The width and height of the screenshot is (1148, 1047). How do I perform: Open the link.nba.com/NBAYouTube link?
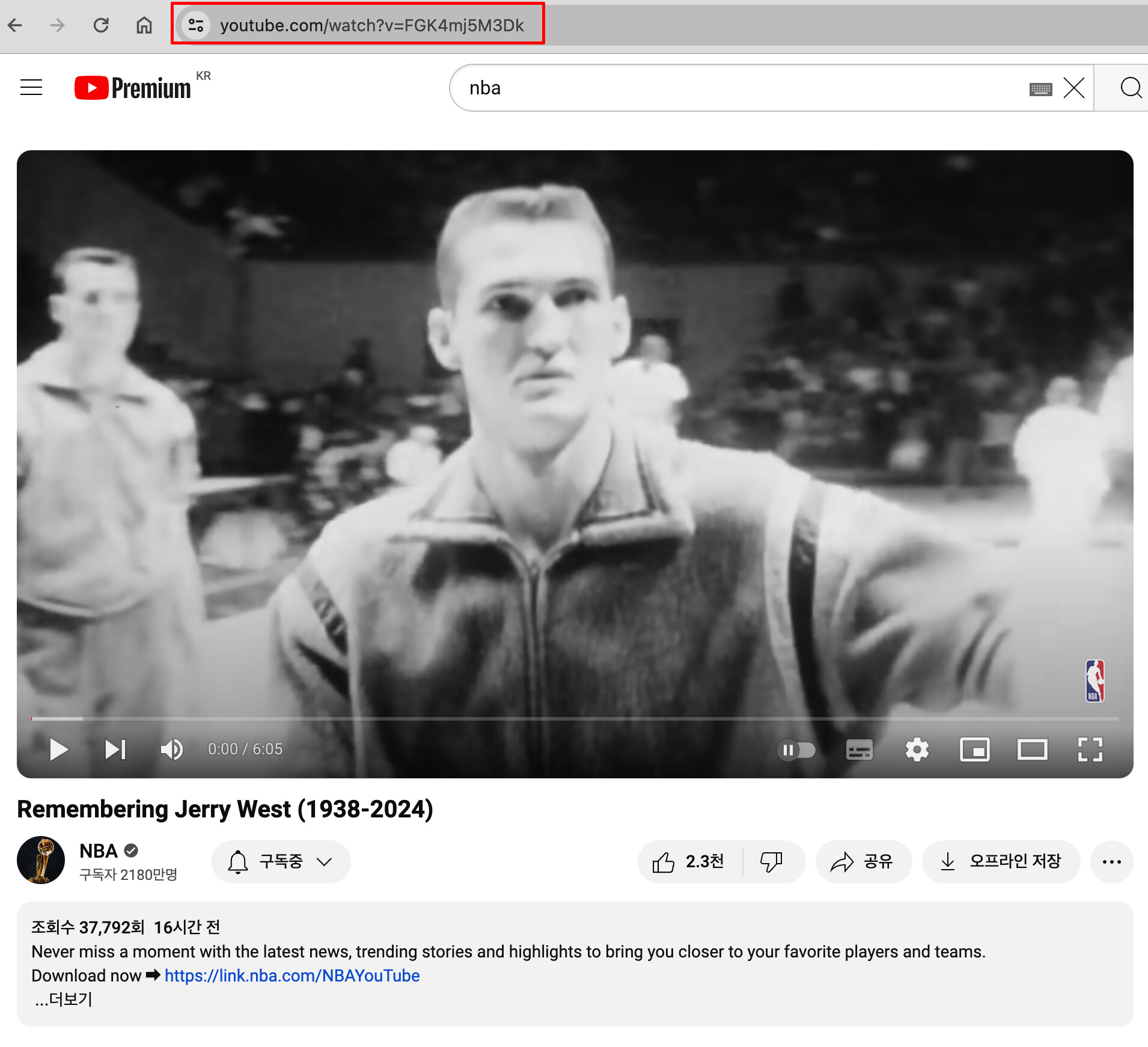click(x=292, y=975)
